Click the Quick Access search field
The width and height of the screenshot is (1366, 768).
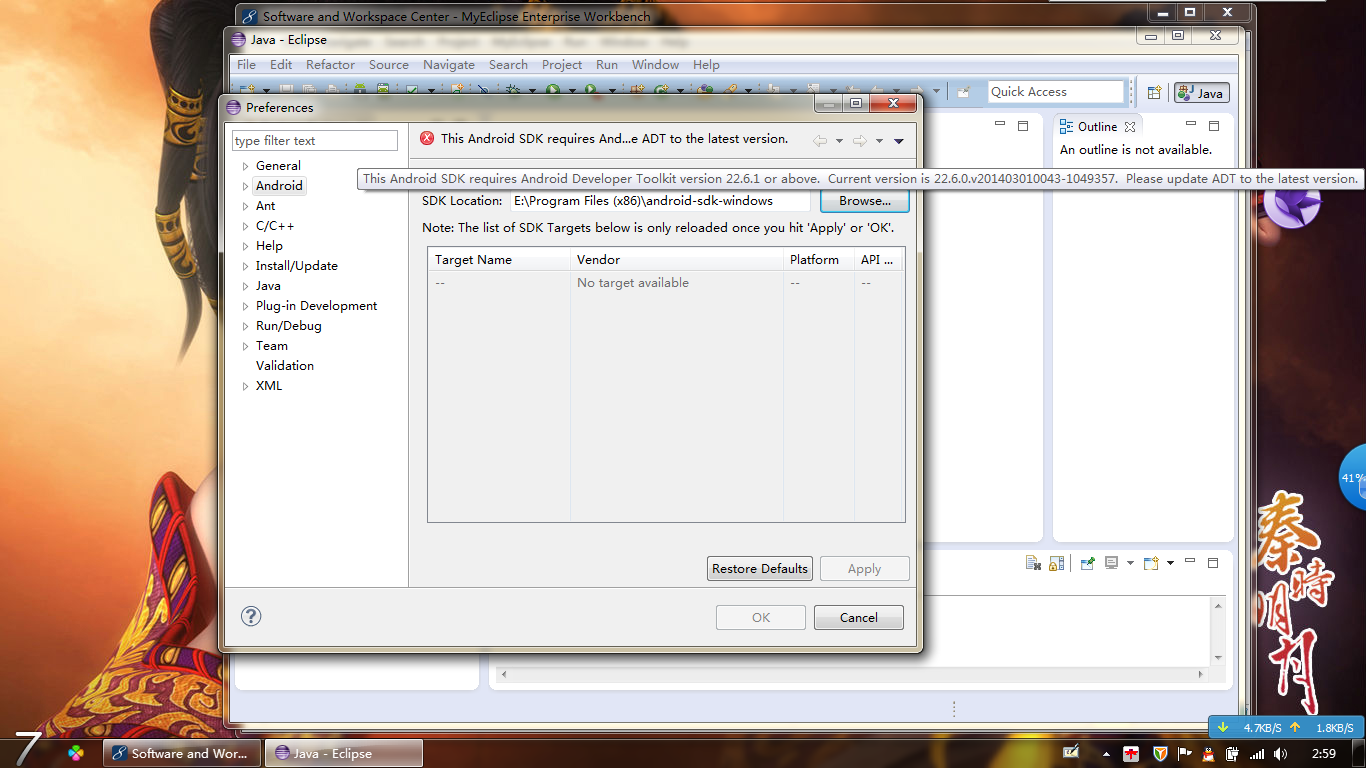pos(1056,92)
